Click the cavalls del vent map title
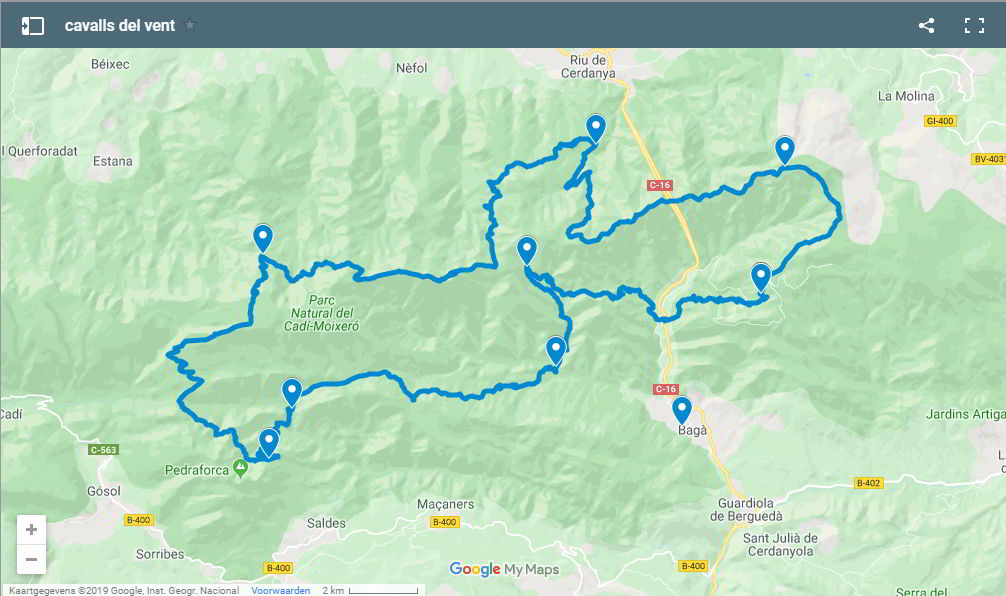The width and height of the screenshot is (1006, 596). tap(119, 26)
